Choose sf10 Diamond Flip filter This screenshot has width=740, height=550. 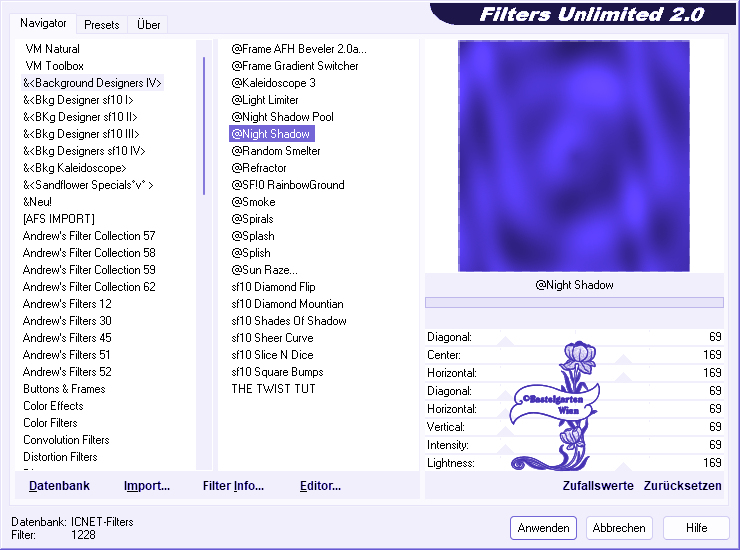click(273, 287)
